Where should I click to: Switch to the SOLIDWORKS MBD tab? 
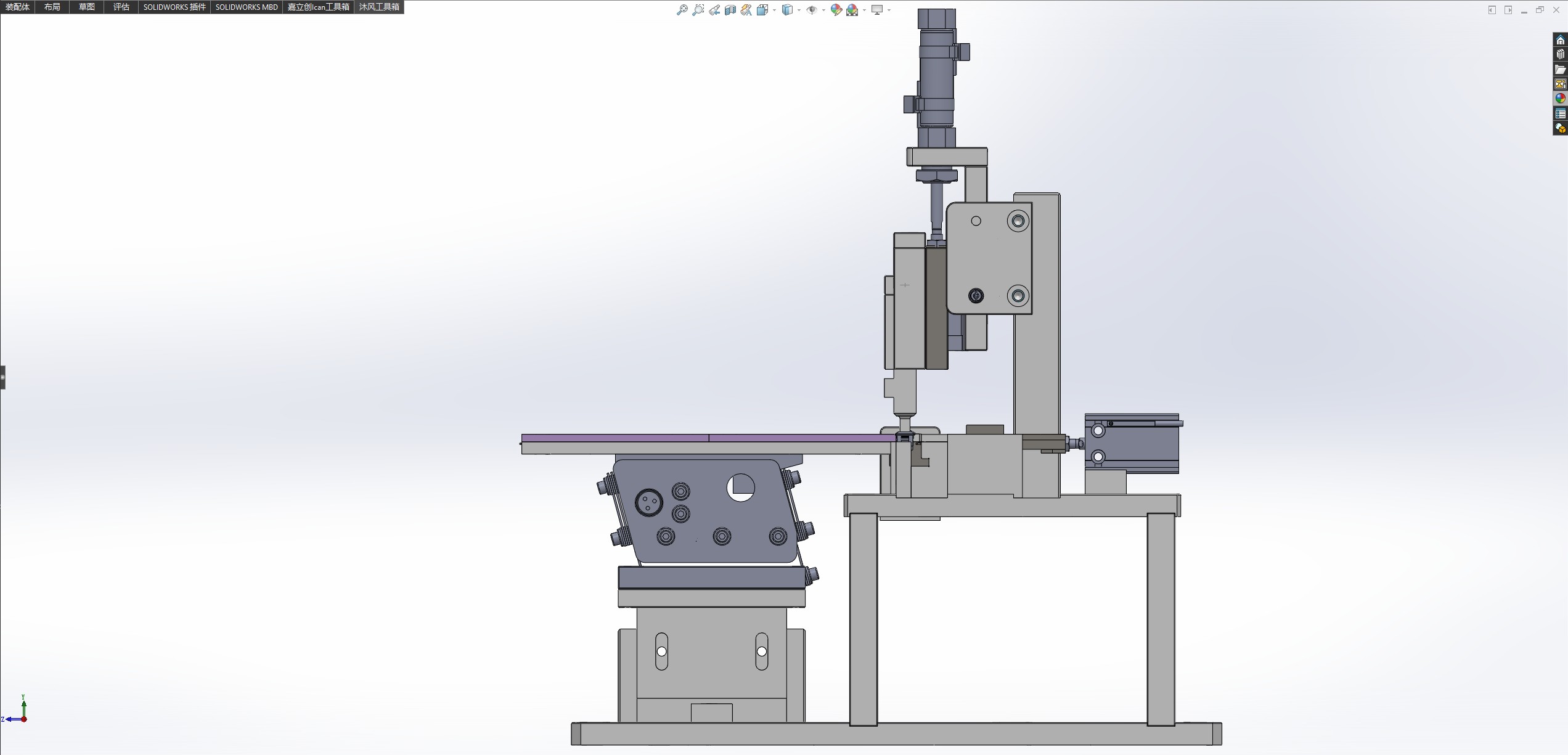tap(247, 7)
